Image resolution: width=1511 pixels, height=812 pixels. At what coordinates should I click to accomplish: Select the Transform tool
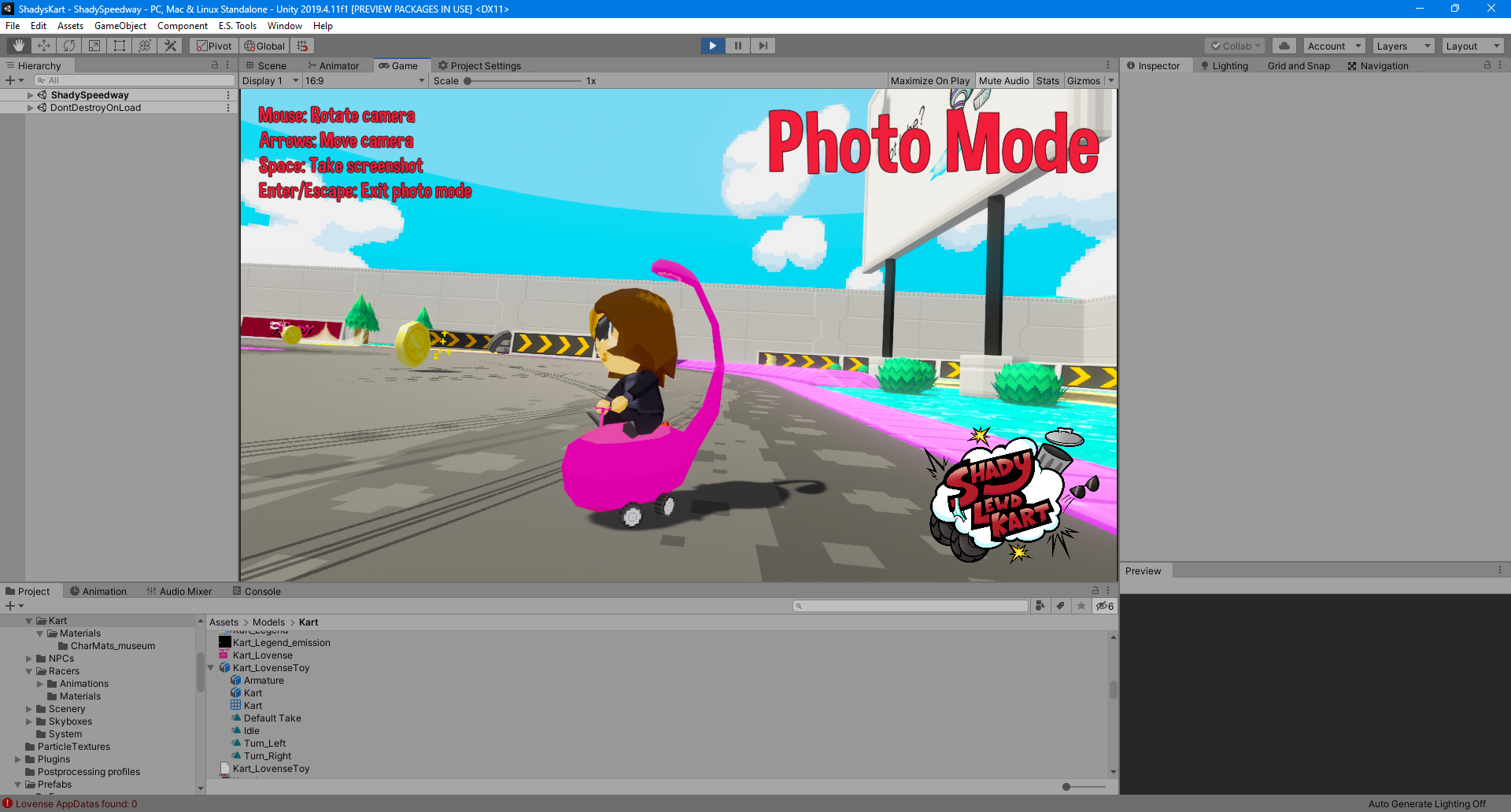(145, 46)
